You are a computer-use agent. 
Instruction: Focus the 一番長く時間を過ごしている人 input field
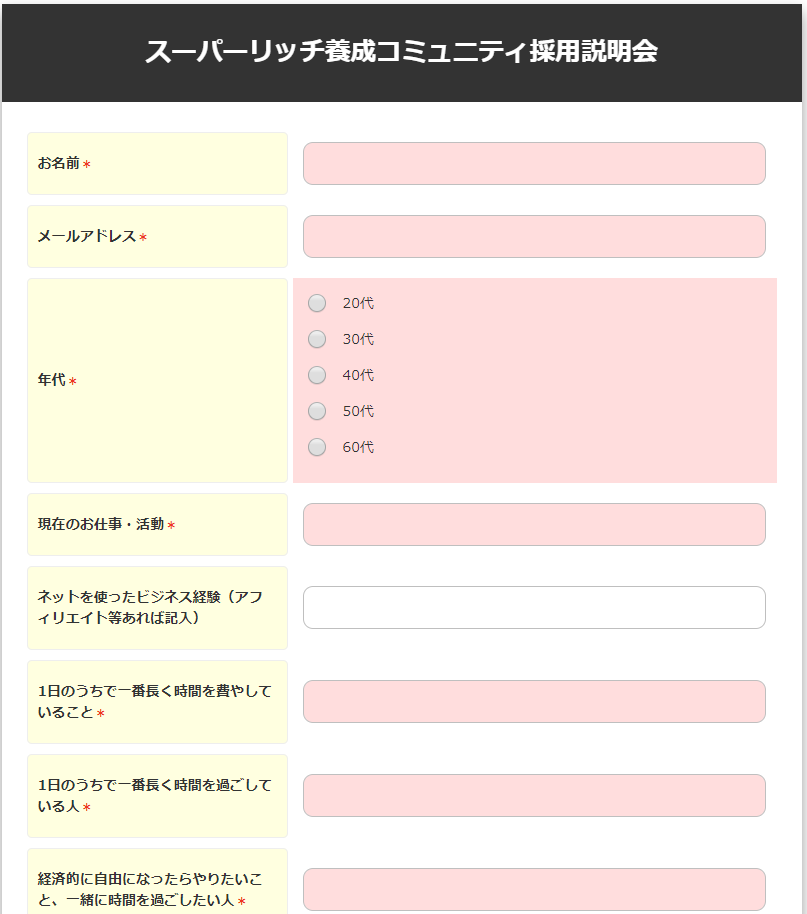tap(534, 795)
